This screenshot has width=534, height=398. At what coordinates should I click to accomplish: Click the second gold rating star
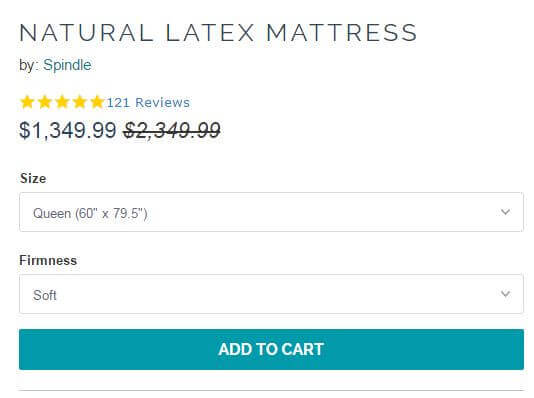pos(45,102)
